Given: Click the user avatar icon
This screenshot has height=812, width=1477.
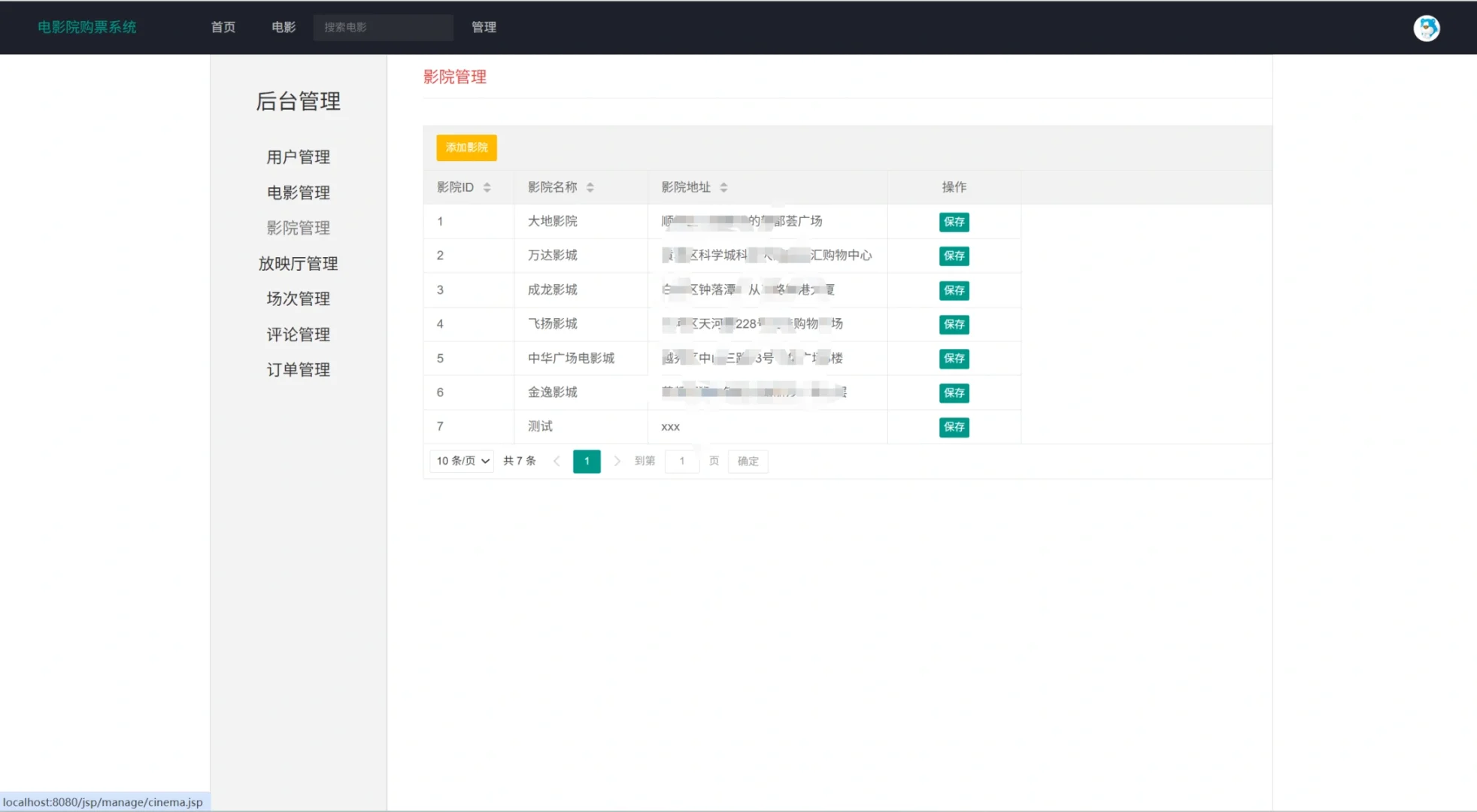Looking at the screenshot, I should click(1426, 28).
